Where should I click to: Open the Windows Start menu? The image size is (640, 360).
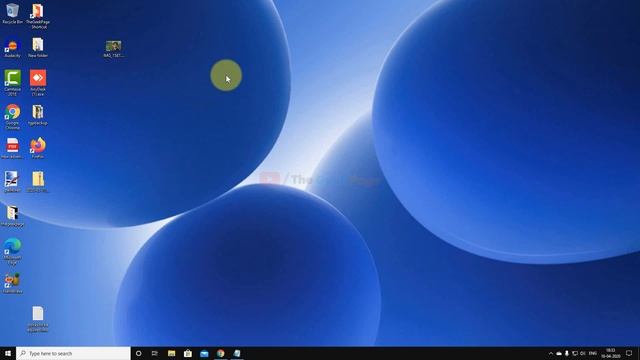tap(8, 353)
